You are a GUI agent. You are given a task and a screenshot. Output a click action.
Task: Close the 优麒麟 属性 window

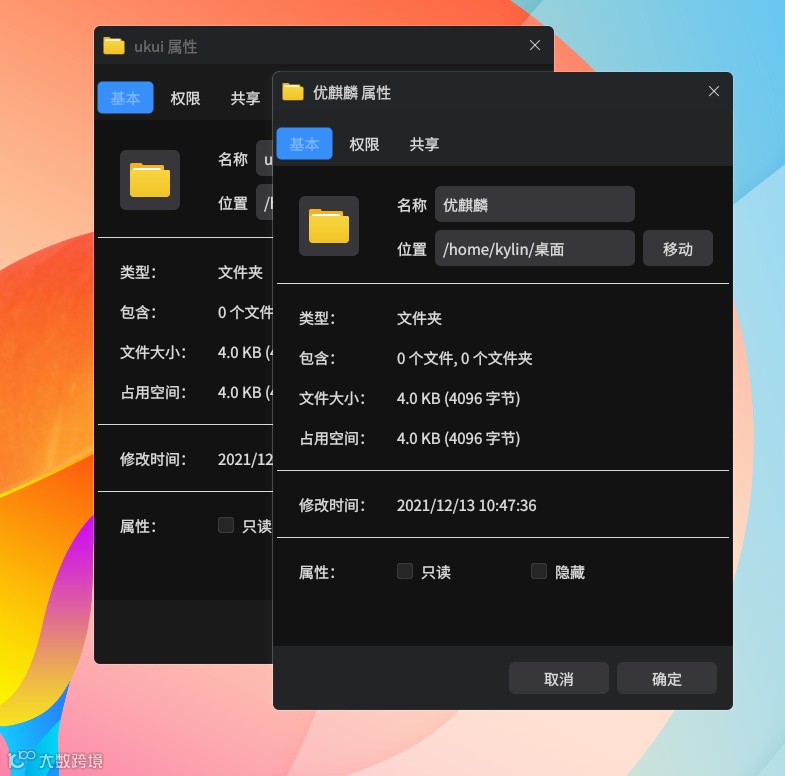coord(714,91)
